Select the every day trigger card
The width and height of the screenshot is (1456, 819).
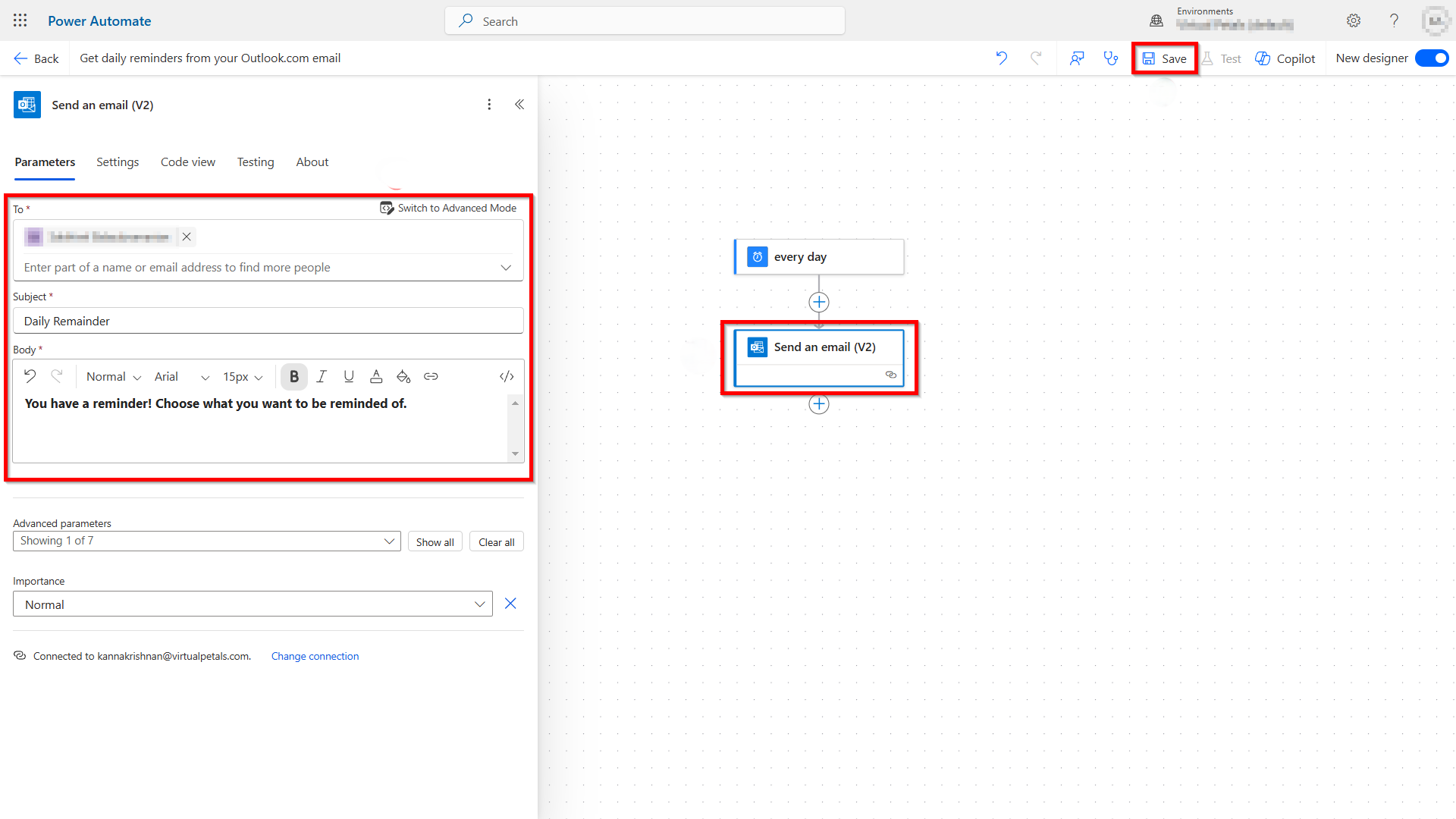(819, 257)
